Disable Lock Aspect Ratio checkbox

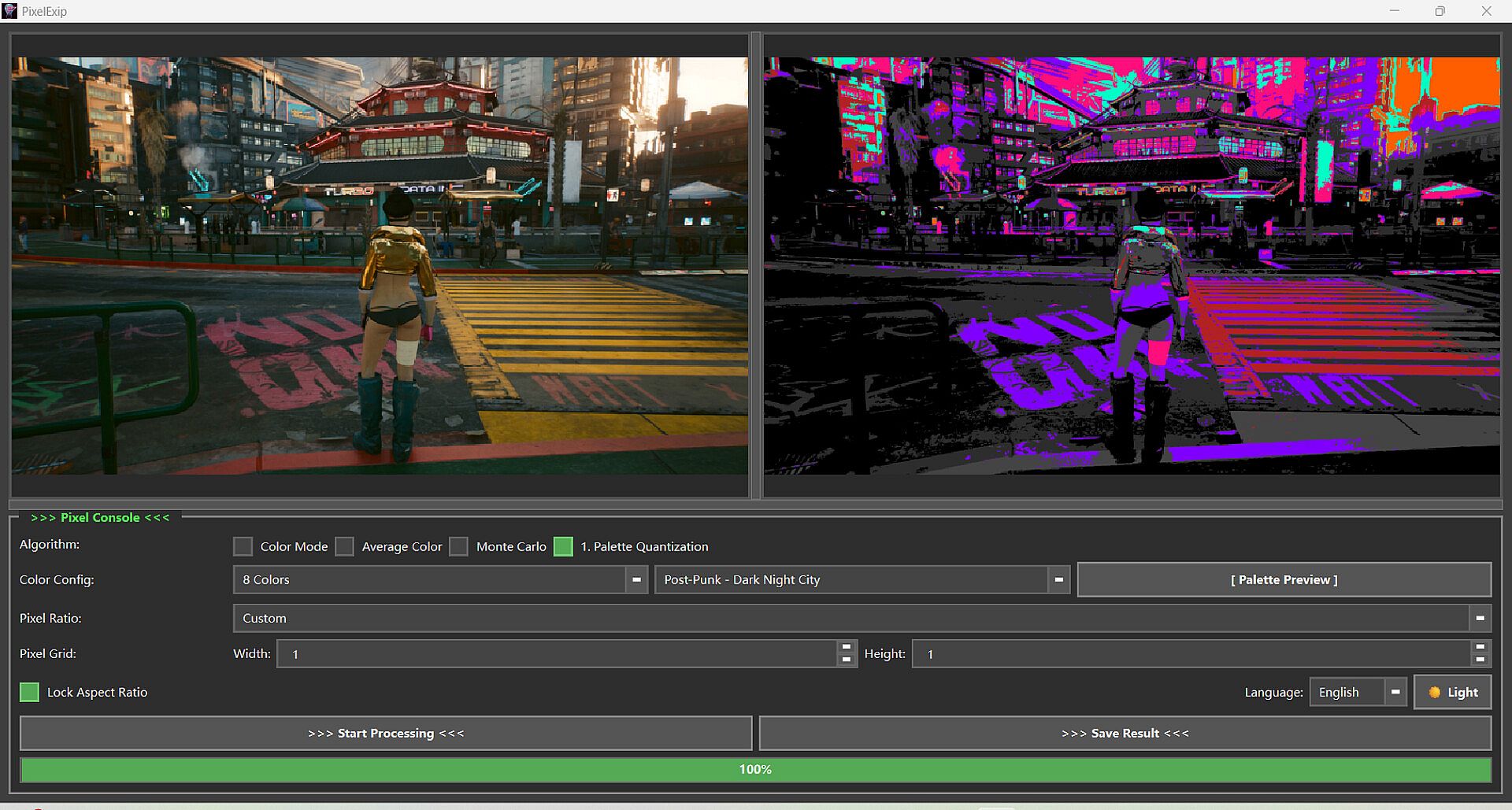pyautogui.click(x=29, y=693)
